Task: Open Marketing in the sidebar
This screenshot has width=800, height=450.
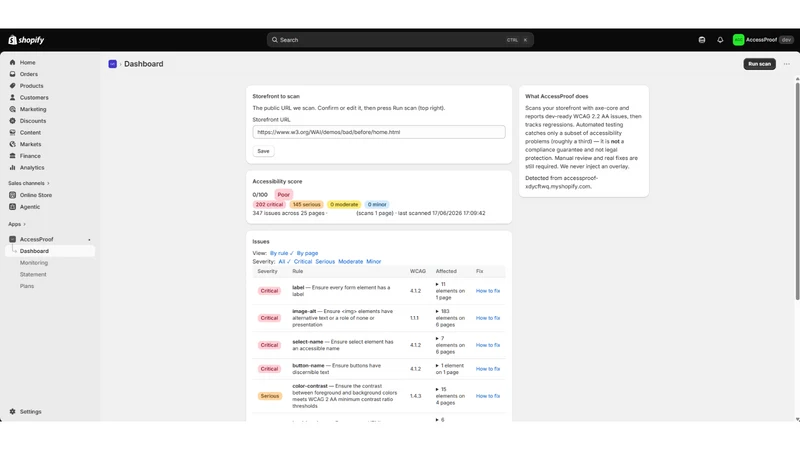Action: tap(33, 109)
